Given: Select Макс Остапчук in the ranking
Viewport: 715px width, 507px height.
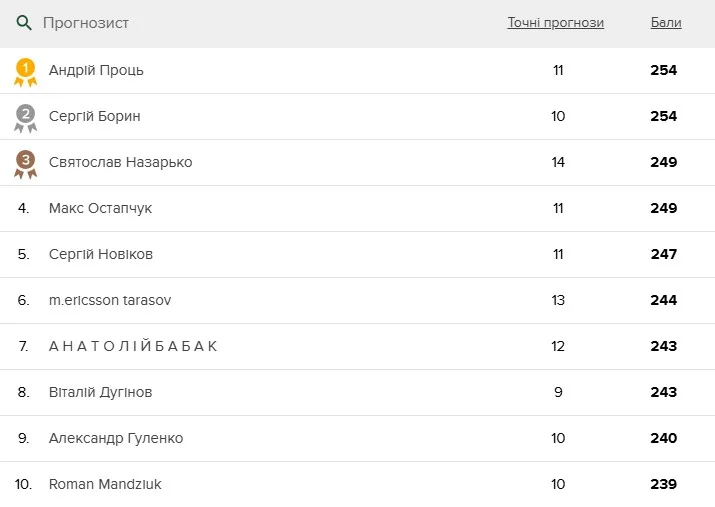Looking at the screenshot, I should (100, 208).
